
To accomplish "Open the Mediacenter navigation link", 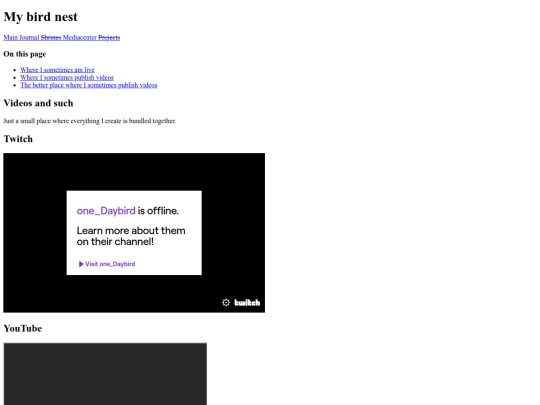I will pos(80,38).
